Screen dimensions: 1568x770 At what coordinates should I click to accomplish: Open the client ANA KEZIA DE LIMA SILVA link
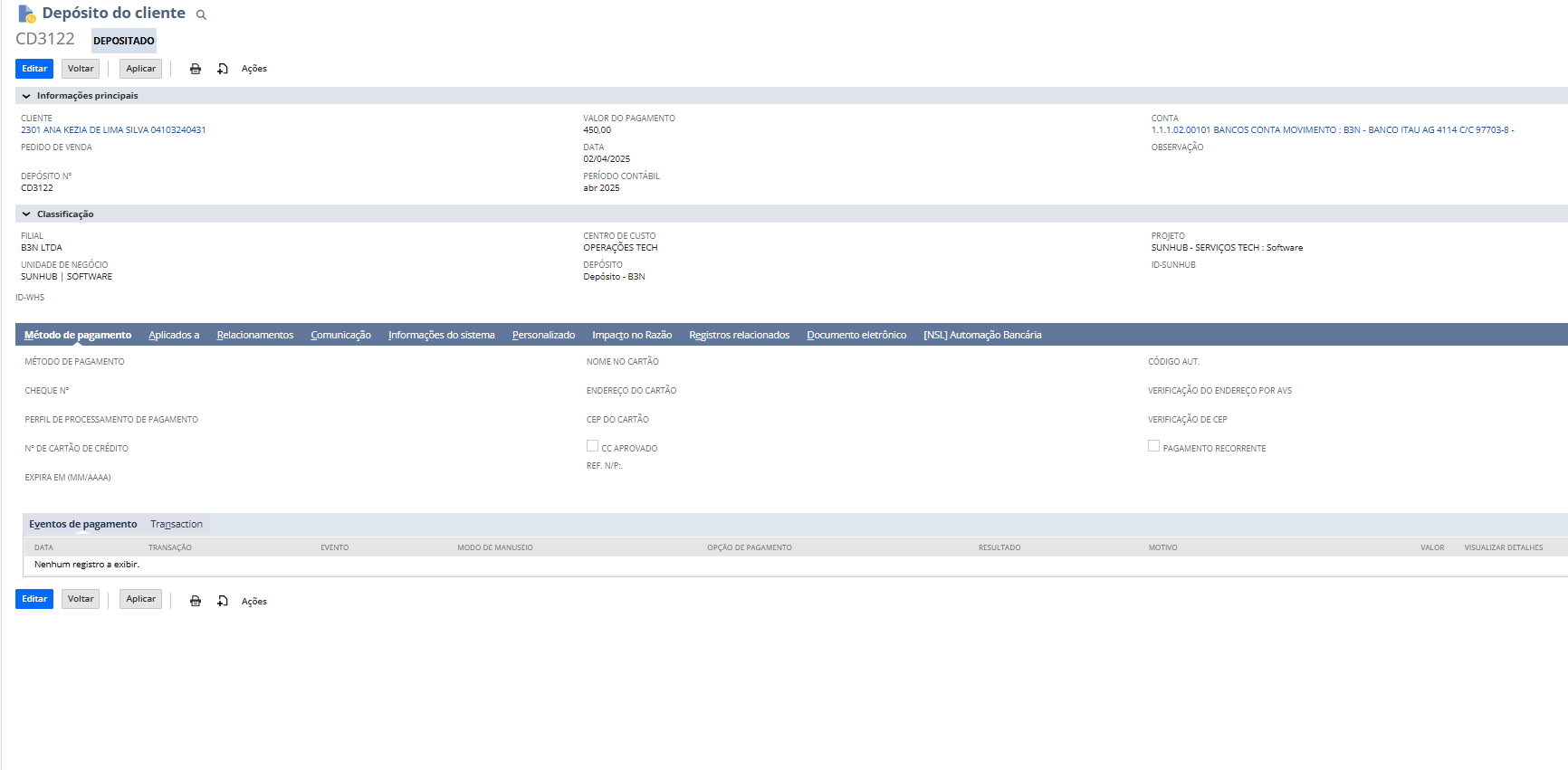(113, 130)
